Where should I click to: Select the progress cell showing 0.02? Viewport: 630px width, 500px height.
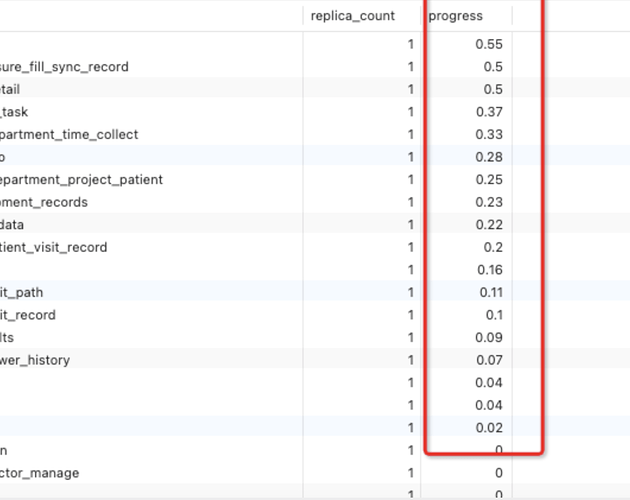tap(466, 428)
